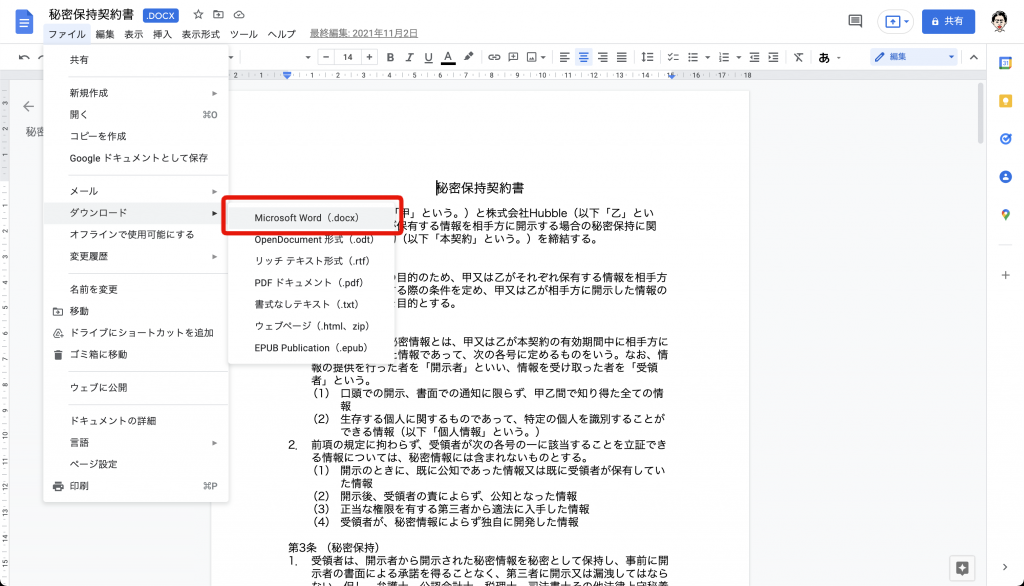
Task: Open bulleted list style dropdown arrow
Action: click(707, 57)
